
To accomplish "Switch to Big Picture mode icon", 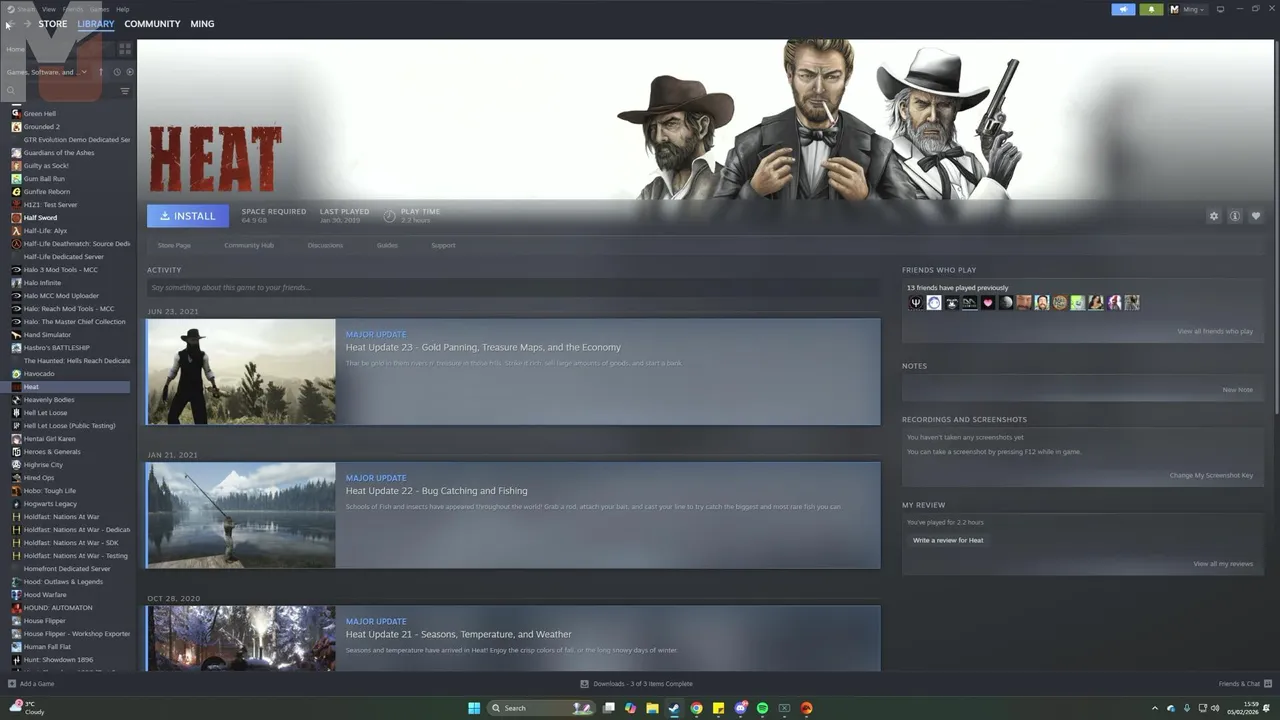I will [1220, 9].
